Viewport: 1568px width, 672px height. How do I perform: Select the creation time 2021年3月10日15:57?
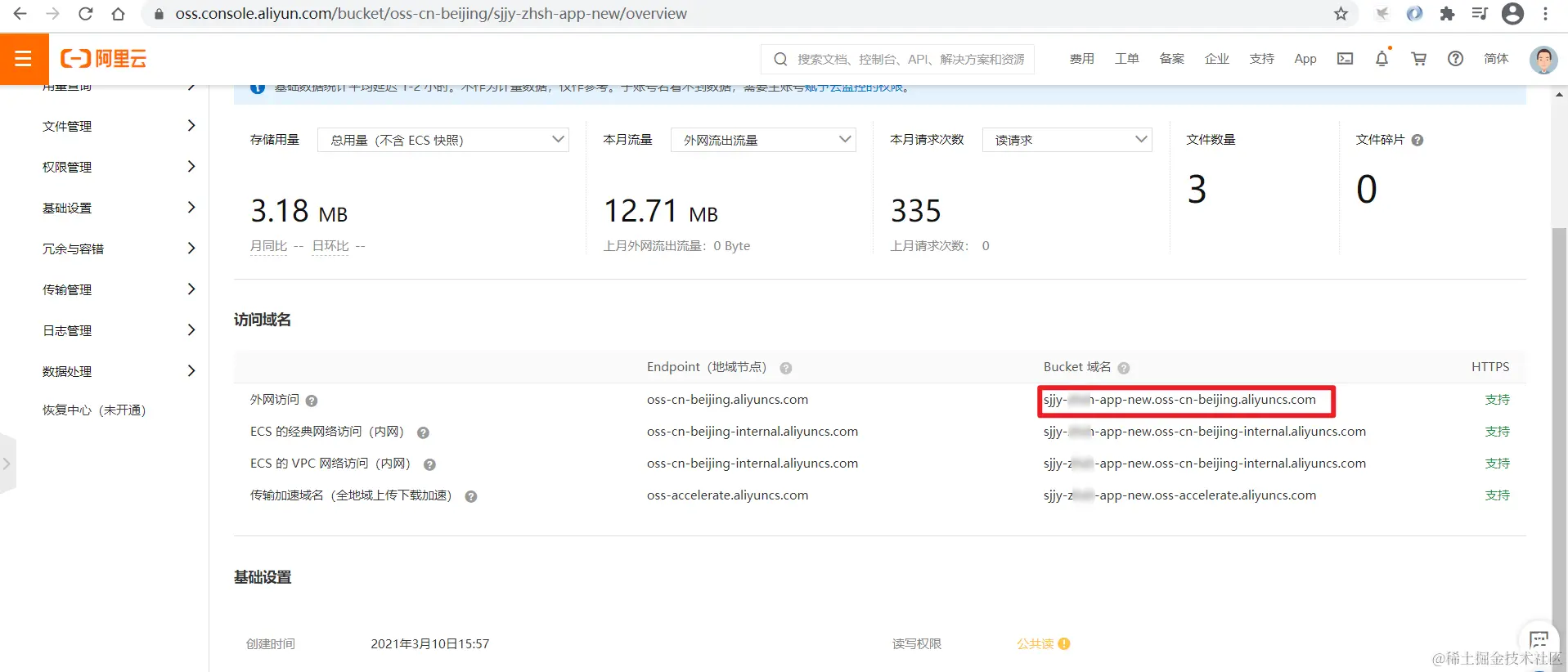coord(430,644)
